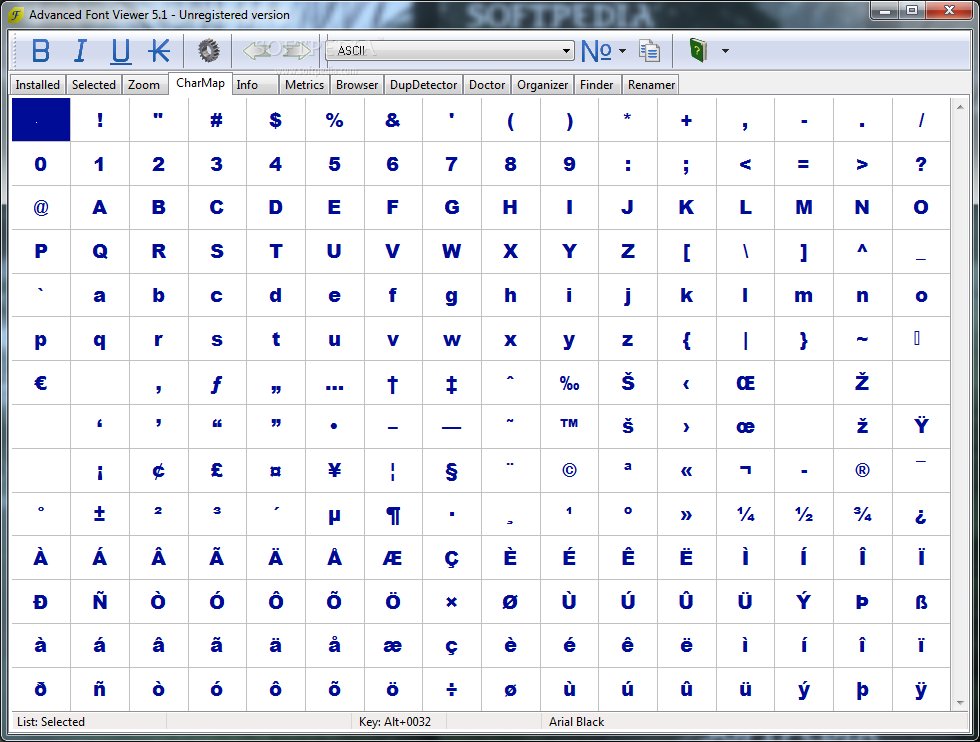Viewport: 980px width, 742px height.
Task: Select the ‰ per mille cell
Action: [569, 383]
